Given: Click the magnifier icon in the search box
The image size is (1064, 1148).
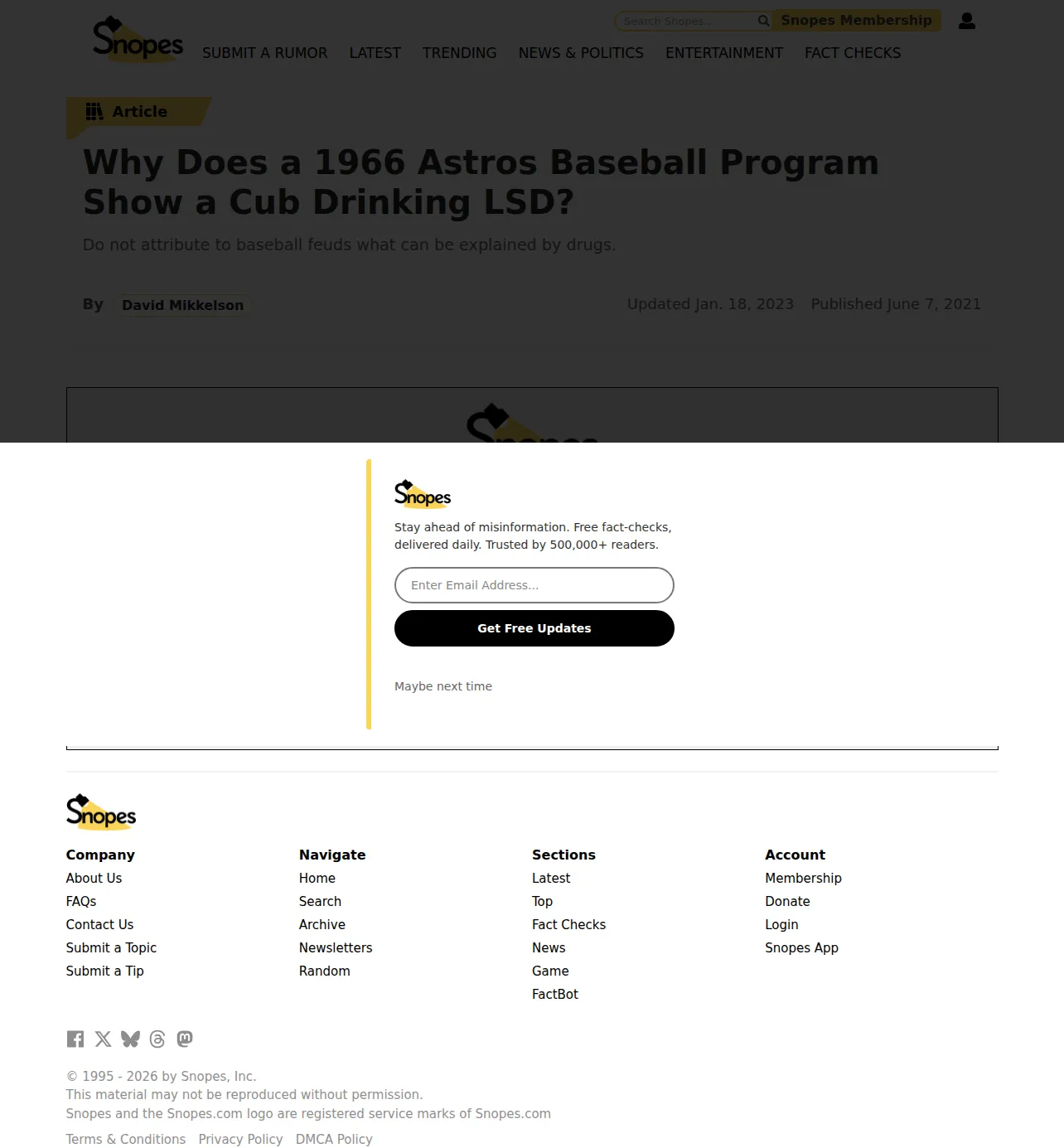Looking at the screenshot, I should (x=763, y=21).
